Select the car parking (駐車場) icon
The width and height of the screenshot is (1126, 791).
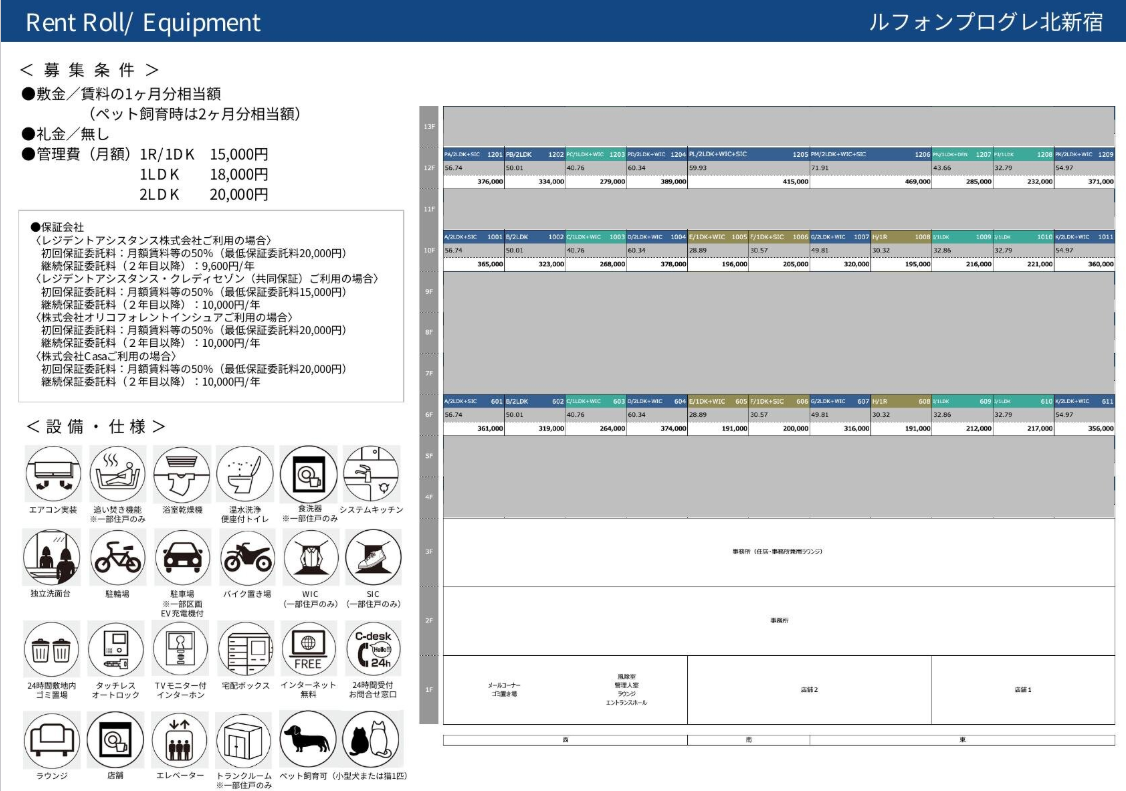coord(181,558)
